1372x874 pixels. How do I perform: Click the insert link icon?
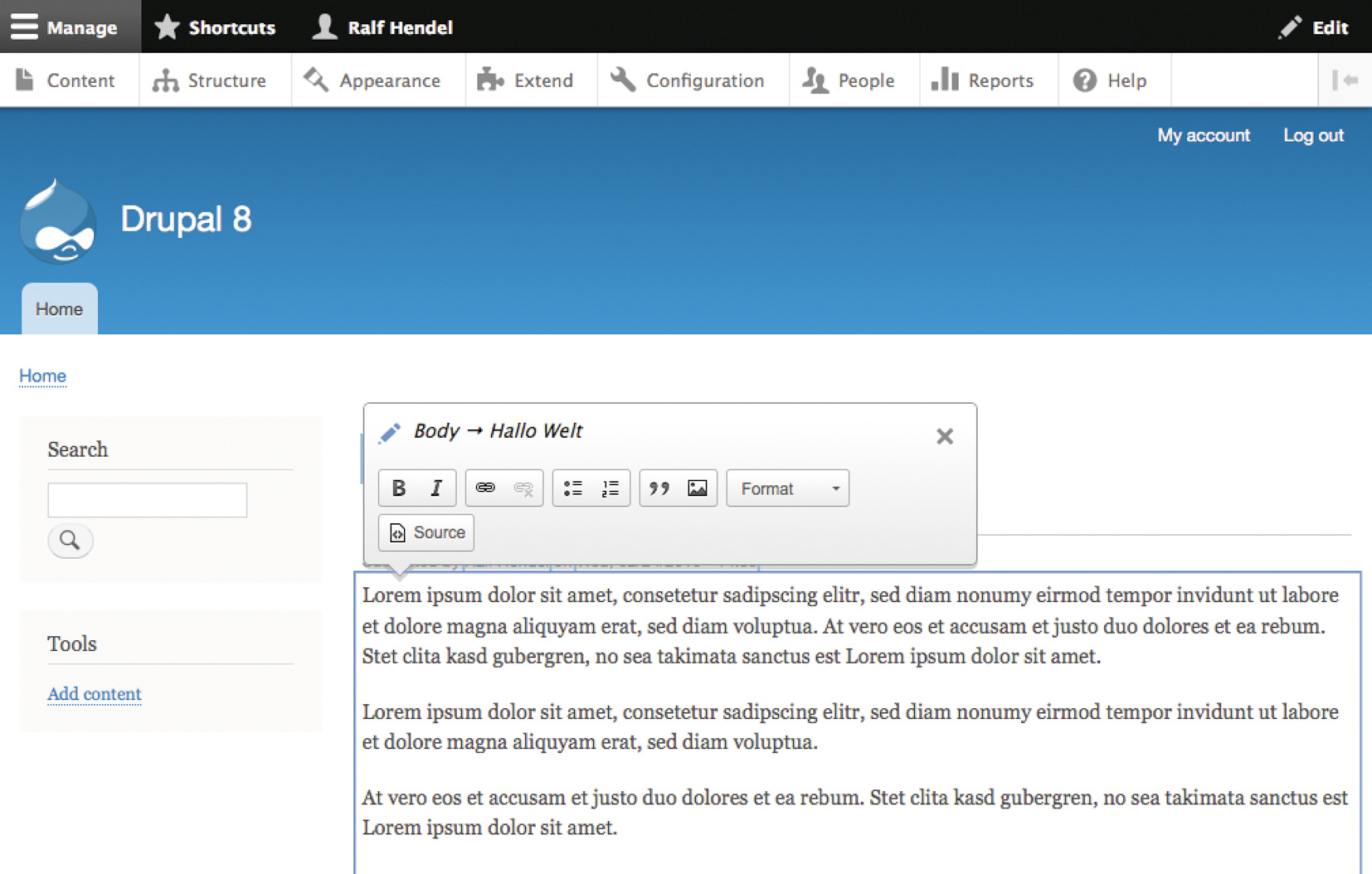485,488
